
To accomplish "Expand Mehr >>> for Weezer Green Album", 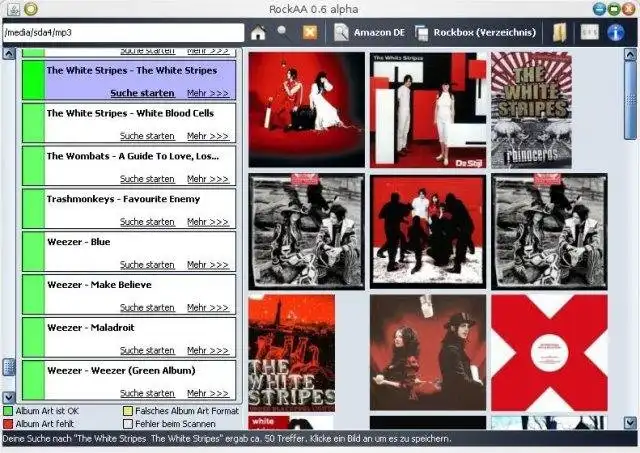I will point(208,393).
